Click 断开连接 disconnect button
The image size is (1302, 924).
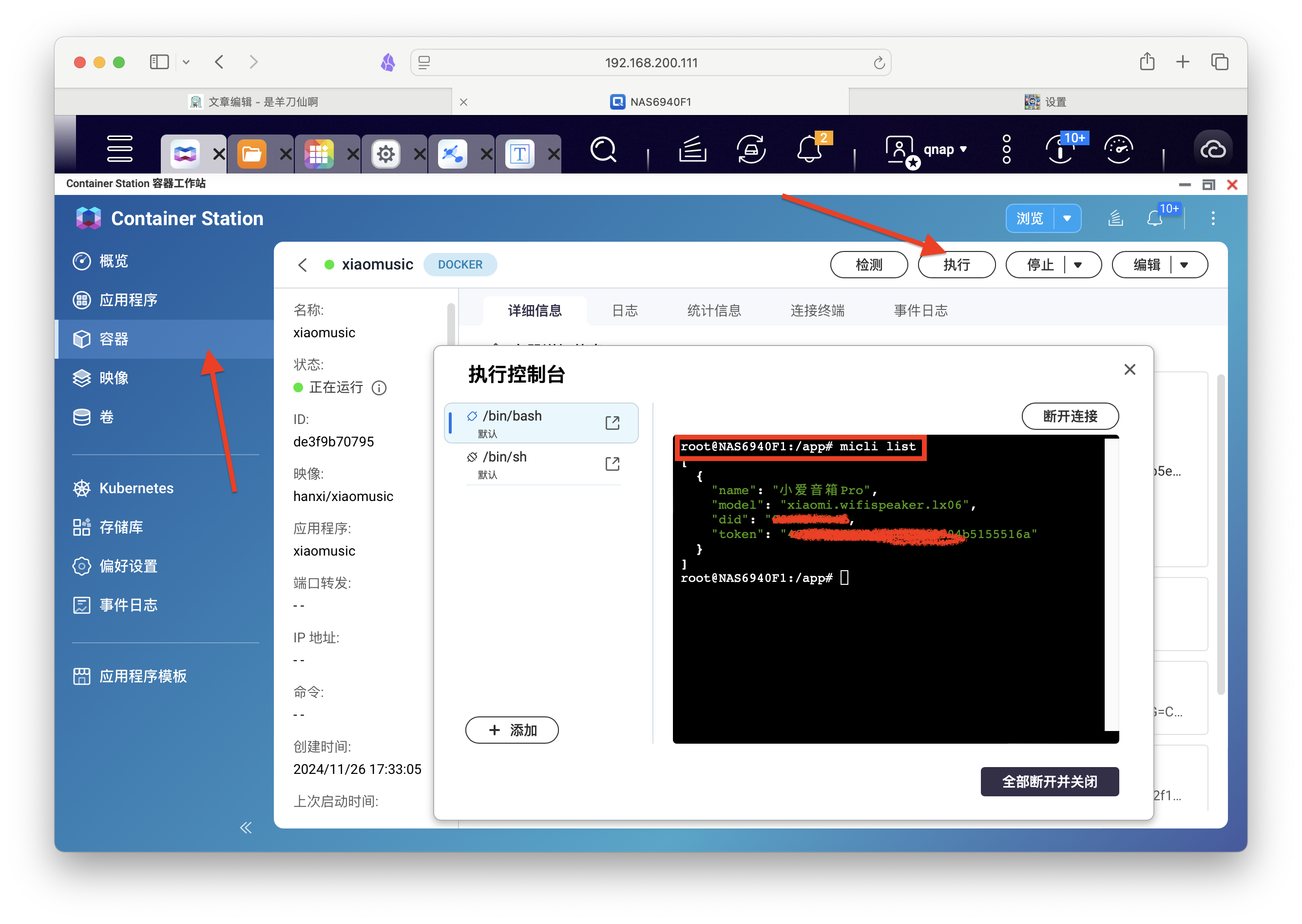[1070, 417]
